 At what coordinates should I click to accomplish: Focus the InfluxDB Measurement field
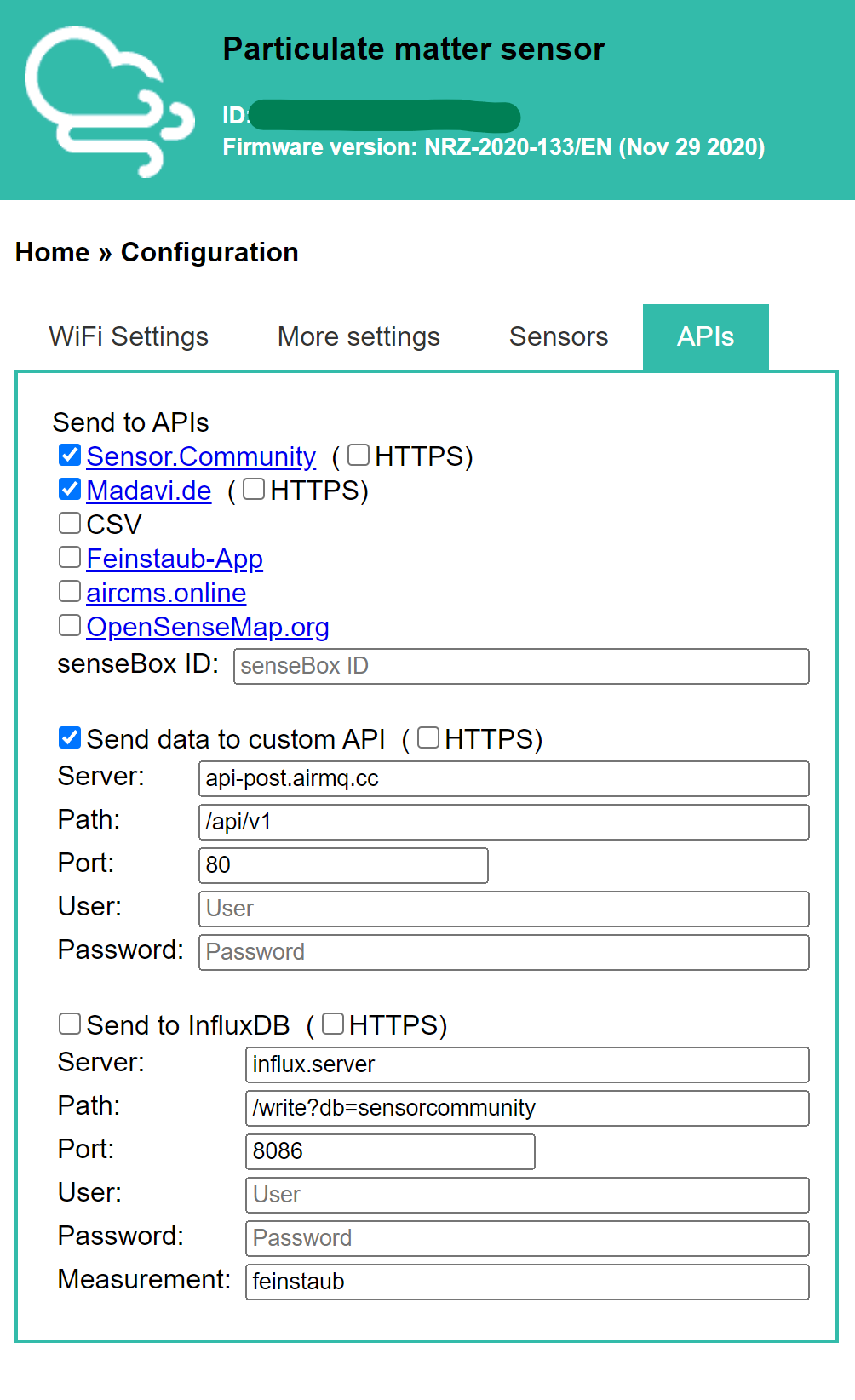point(526,1282)
